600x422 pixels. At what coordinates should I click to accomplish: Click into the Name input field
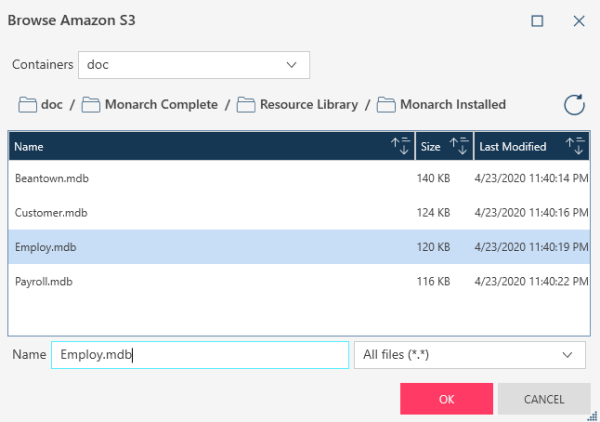point(200,355)
